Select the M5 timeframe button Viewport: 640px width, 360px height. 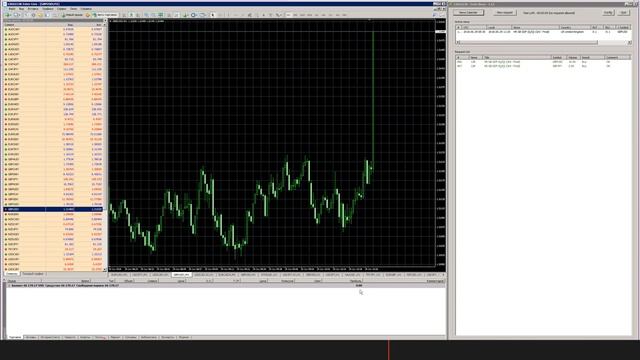[295, 15]
